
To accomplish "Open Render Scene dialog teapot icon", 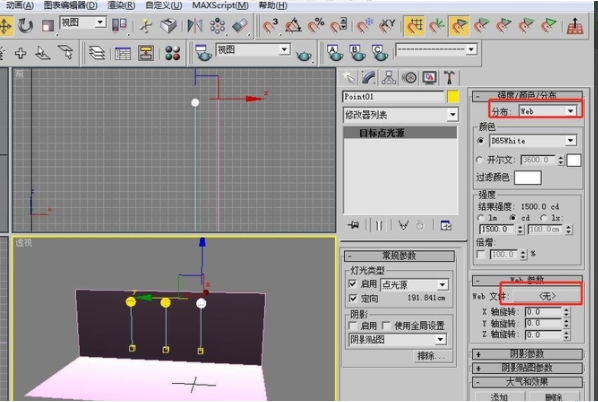I will coord(203,53).
